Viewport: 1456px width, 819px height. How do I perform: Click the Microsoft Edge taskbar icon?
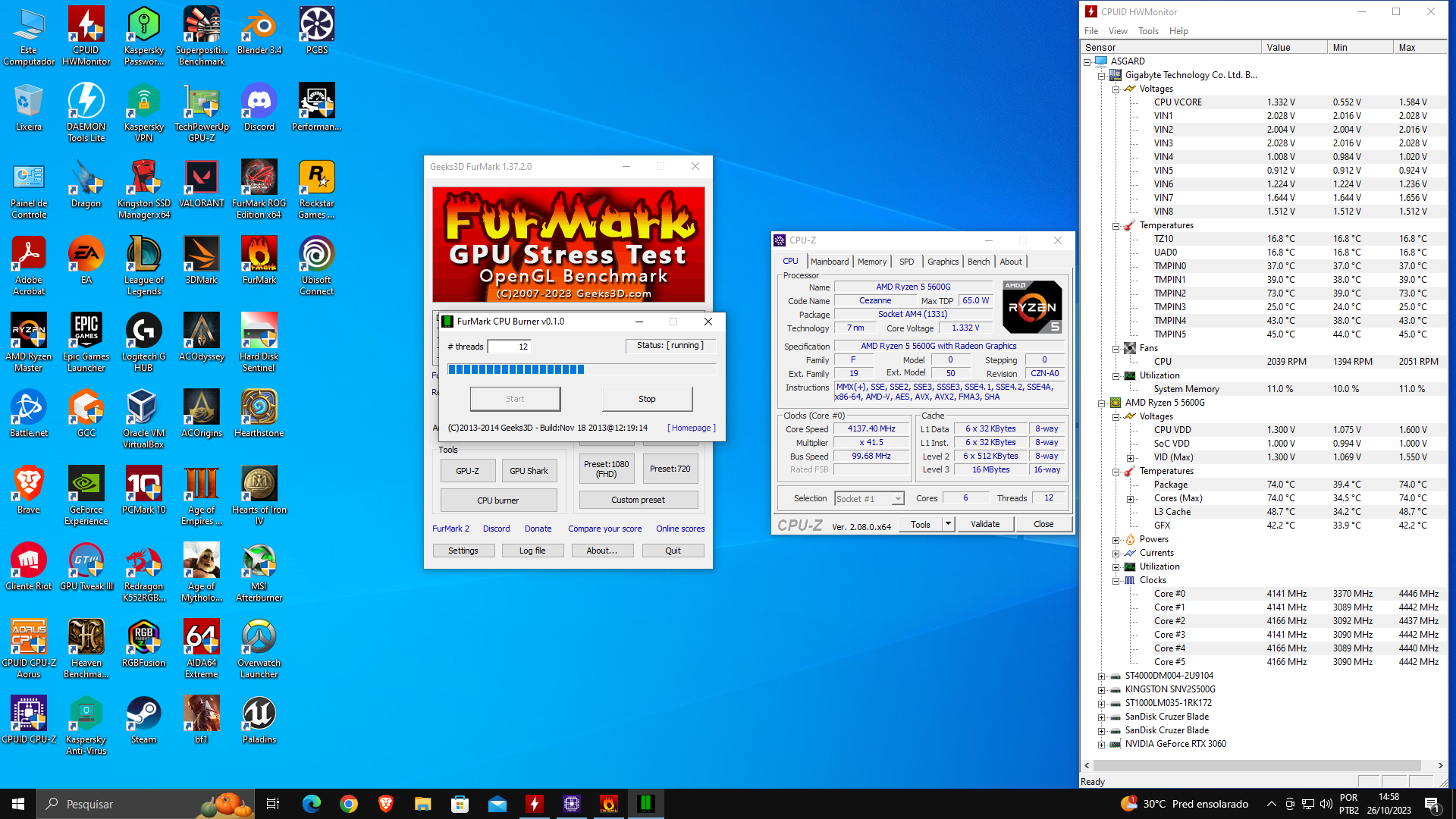pos(312,804)
